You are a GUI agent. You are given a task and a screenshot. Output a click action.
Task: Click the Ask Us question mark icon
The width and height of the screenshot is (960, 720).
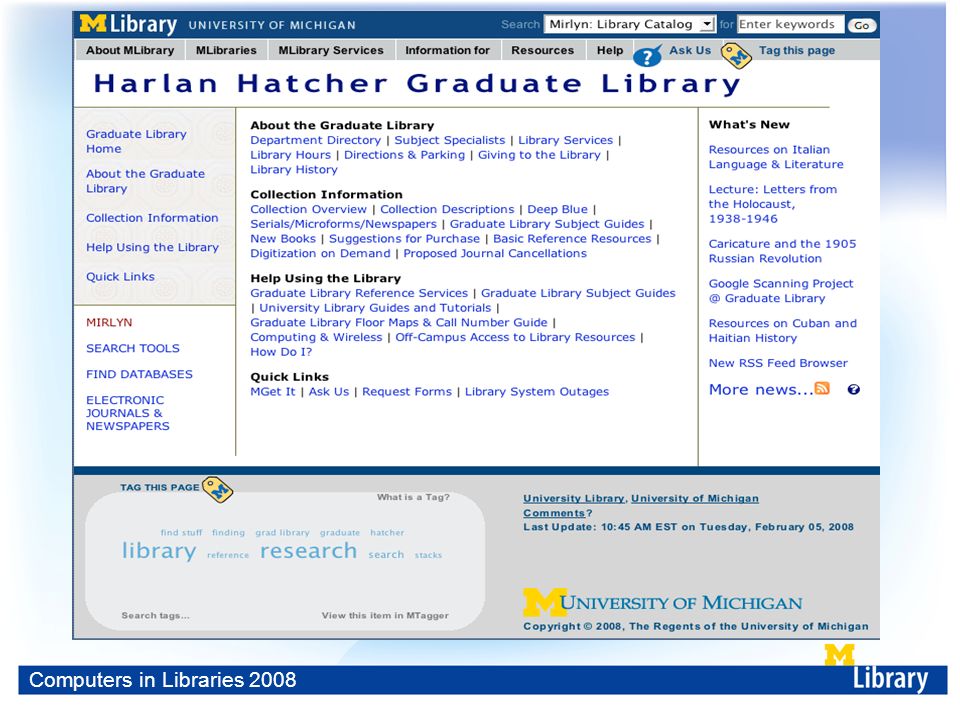click(647, 56)
